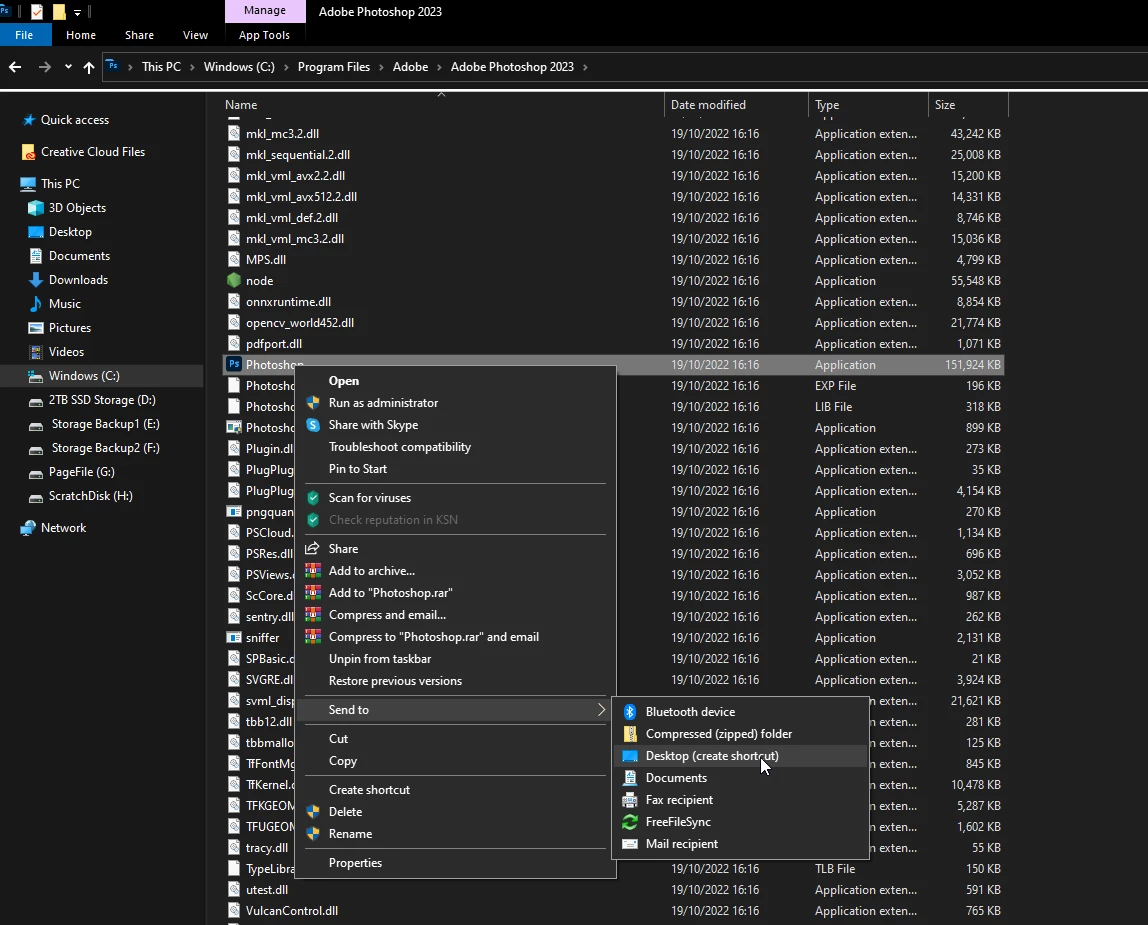The height and width of the screenshot is (925, 1148).
Task: Click the Fax recipient icon
Action: [x=630, y=800]
